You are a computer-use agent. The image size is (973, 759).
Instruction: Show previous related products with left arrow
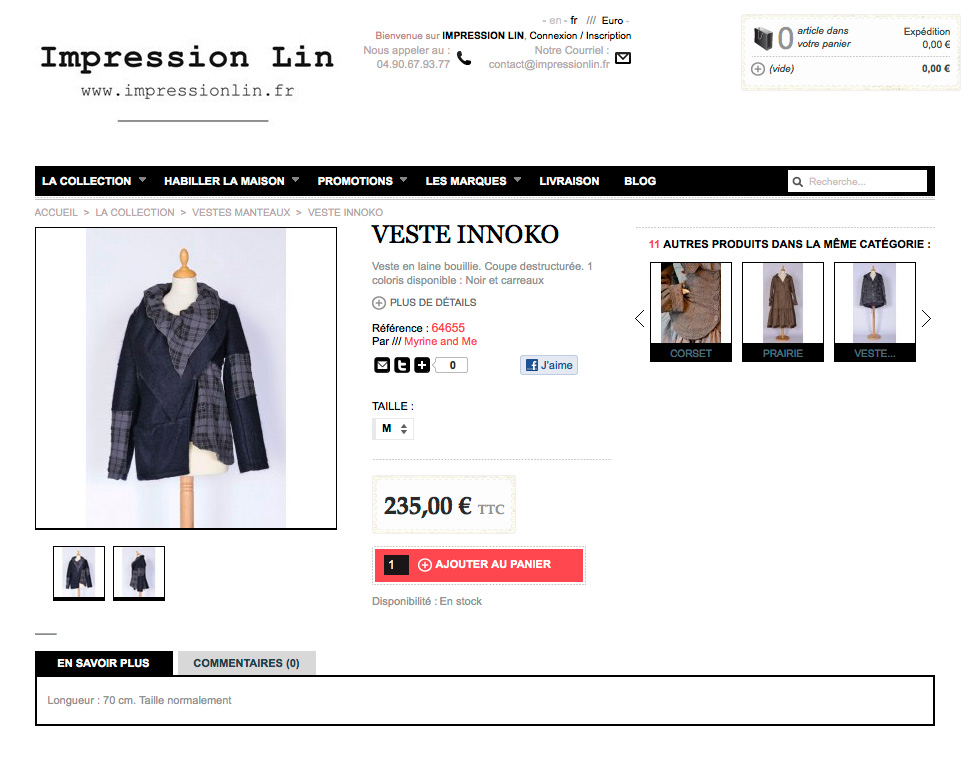(x=640, y=318)
